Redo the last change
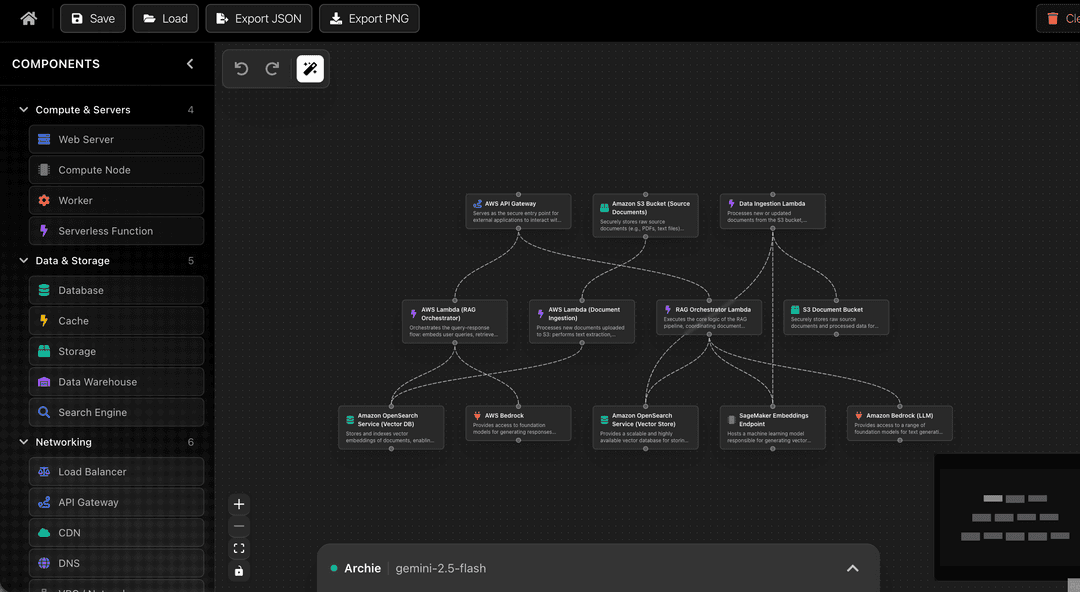Screen dimensions: 1080x592 pyautogui.click(x=271, y=68)
